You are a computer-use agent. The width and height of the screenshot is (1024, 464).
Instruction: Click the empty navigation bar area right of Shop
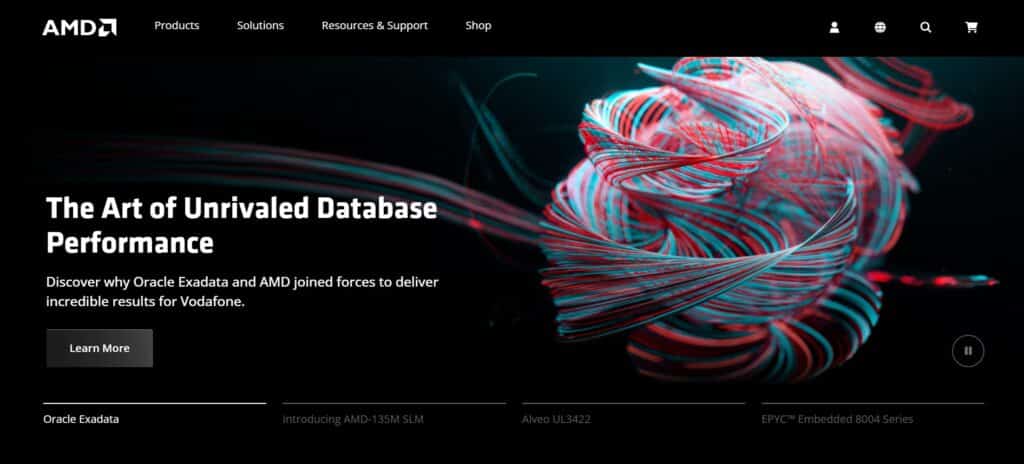point(650,27)
